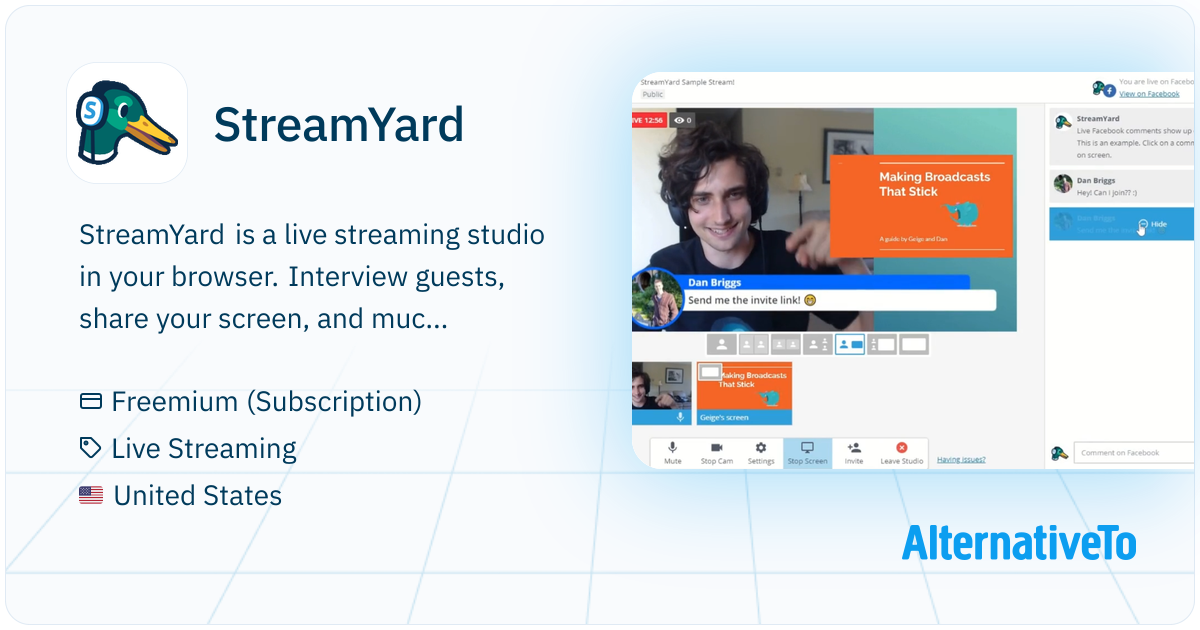Click the Stop Screen monitor button
Viewport: 1200px width, 630px height.
(x=807, y=453)
